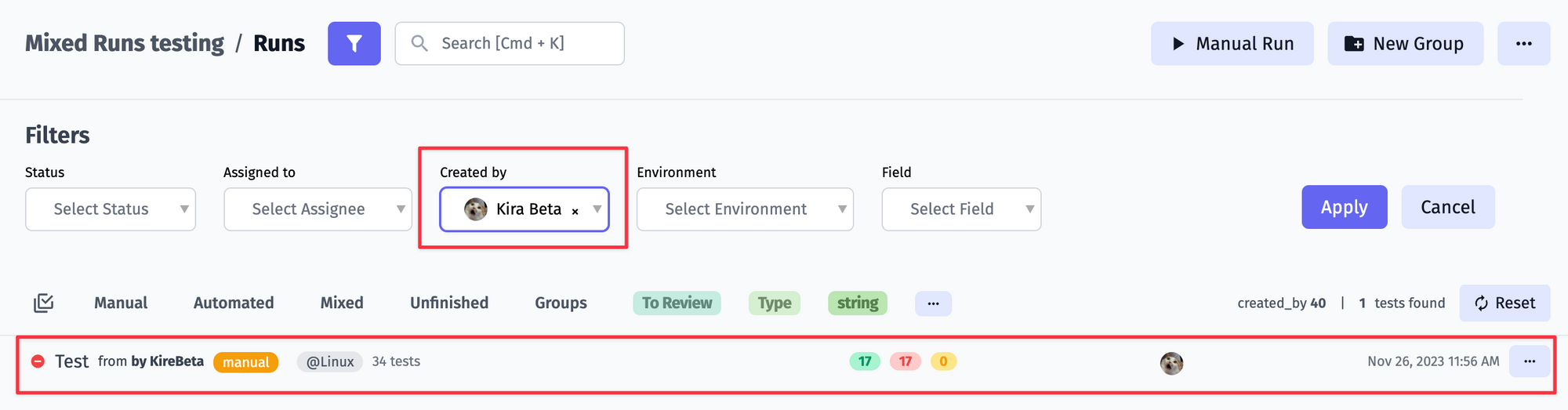Switch to the Automated tab
The image size is (1568, 410).
234,303
